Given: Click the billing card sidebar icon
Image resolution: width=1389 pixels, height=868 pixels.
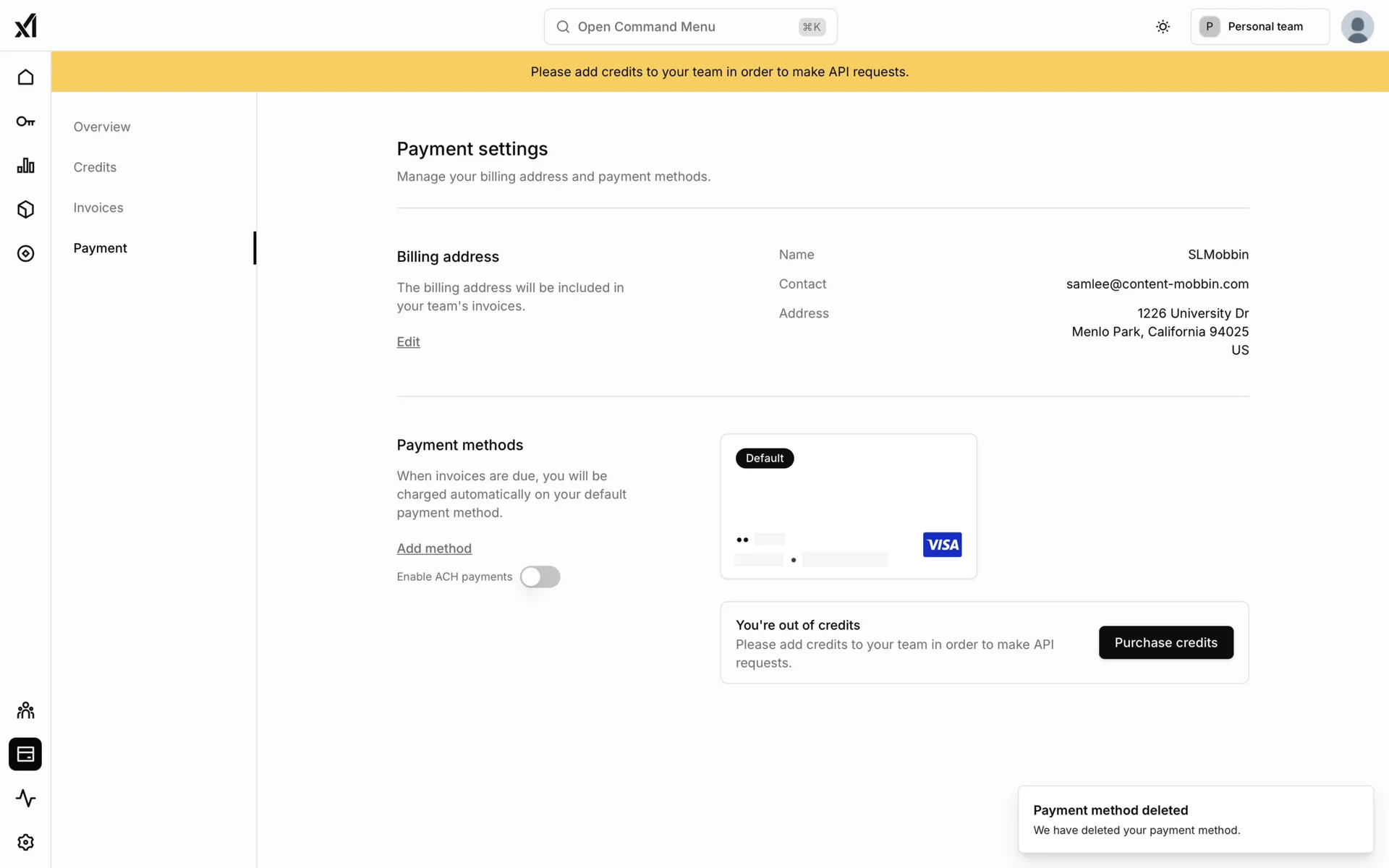Looking at the screenshot, I should (x=25, y=754).
